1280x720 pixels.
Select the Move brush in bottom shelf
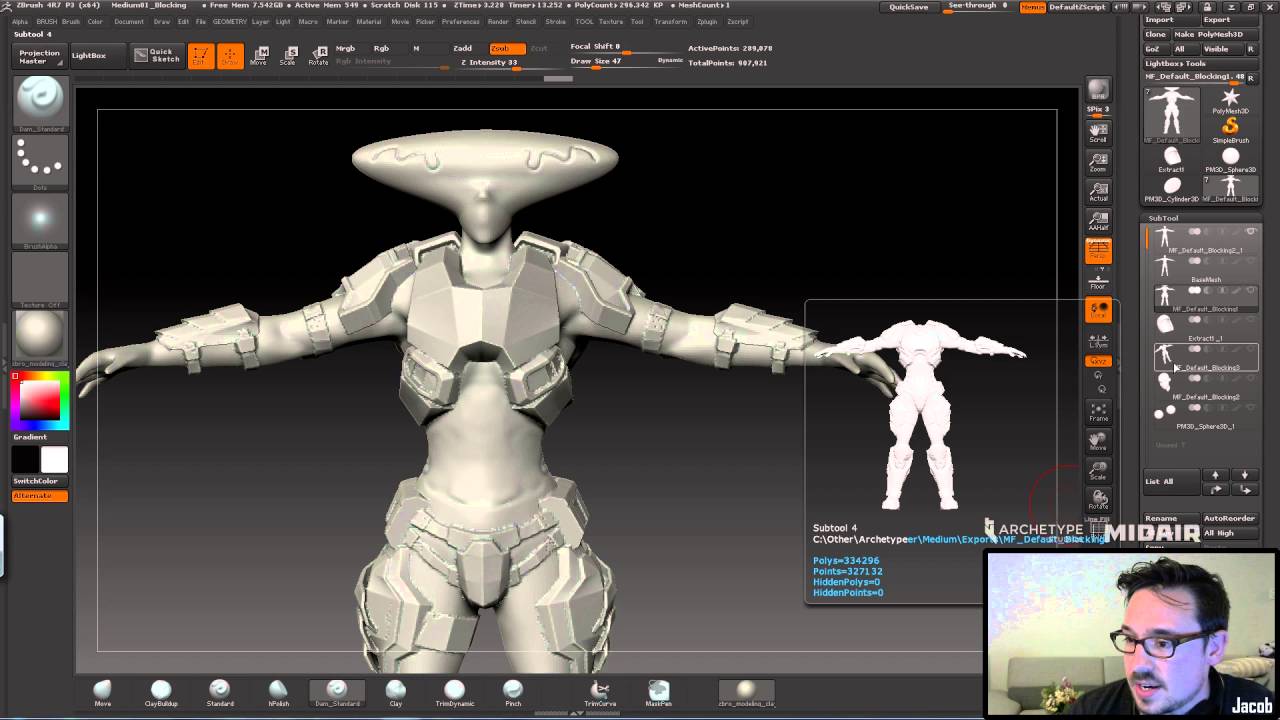point(102,692)
